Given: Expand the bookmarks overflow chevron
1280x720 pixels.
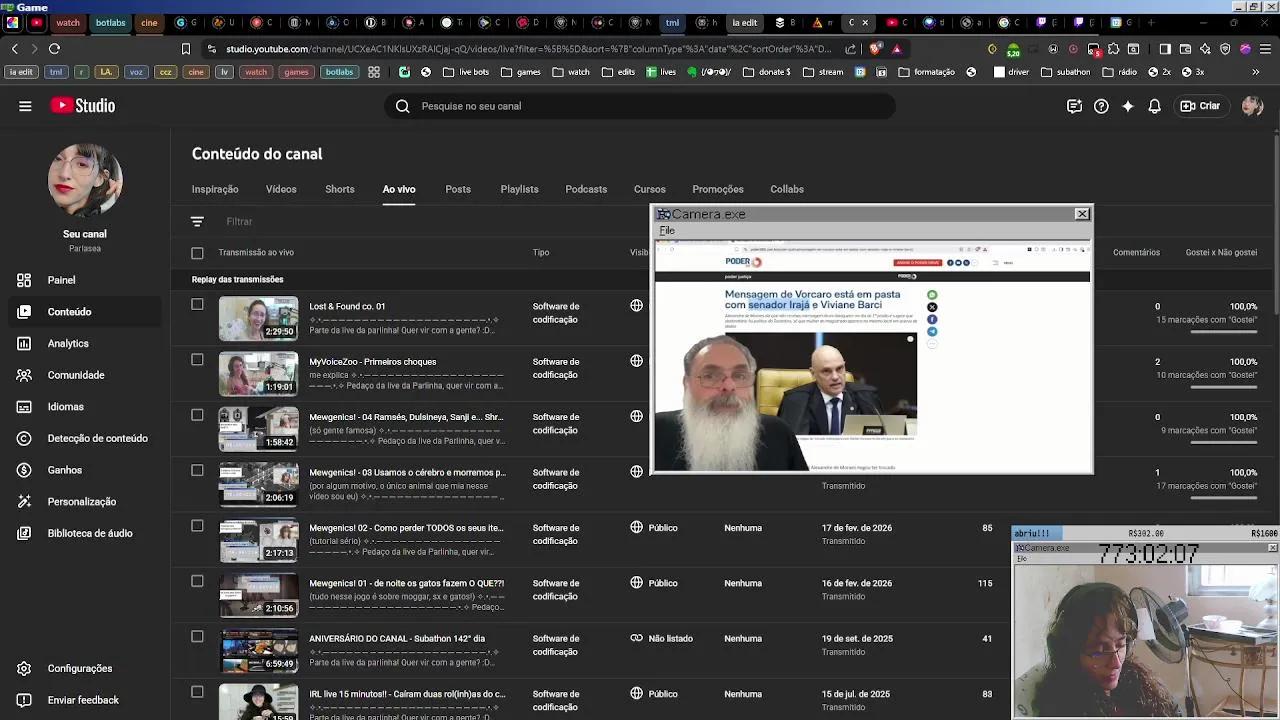Looking at the screenshot, I should point(1256,72).
